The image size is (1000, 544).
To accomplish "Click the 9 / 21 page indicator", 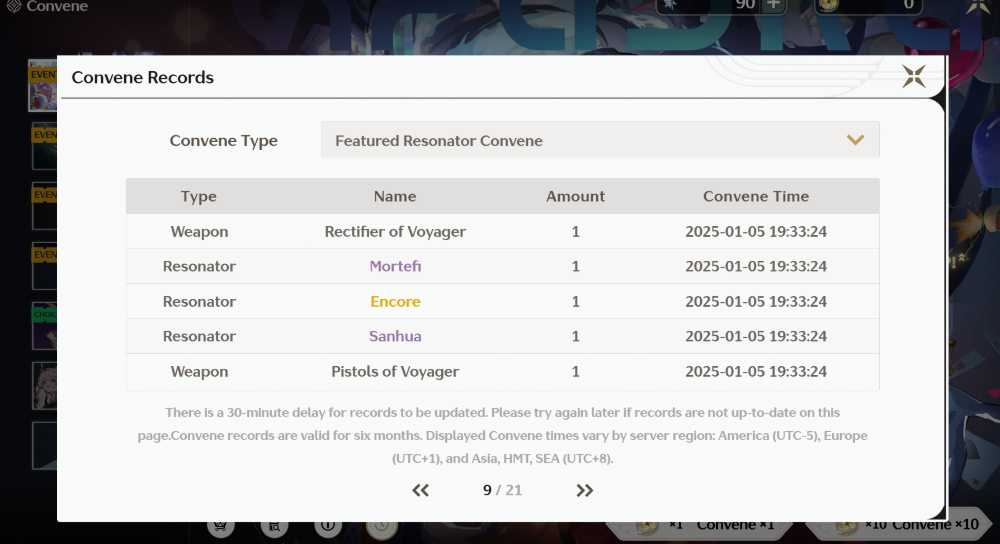I will (503, 490).
